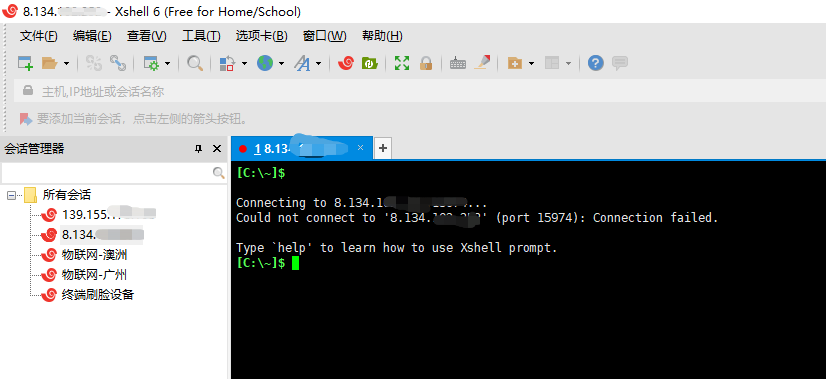
Task: Expand the layout icon dropdown arrow
Action: tap(568, 64)
